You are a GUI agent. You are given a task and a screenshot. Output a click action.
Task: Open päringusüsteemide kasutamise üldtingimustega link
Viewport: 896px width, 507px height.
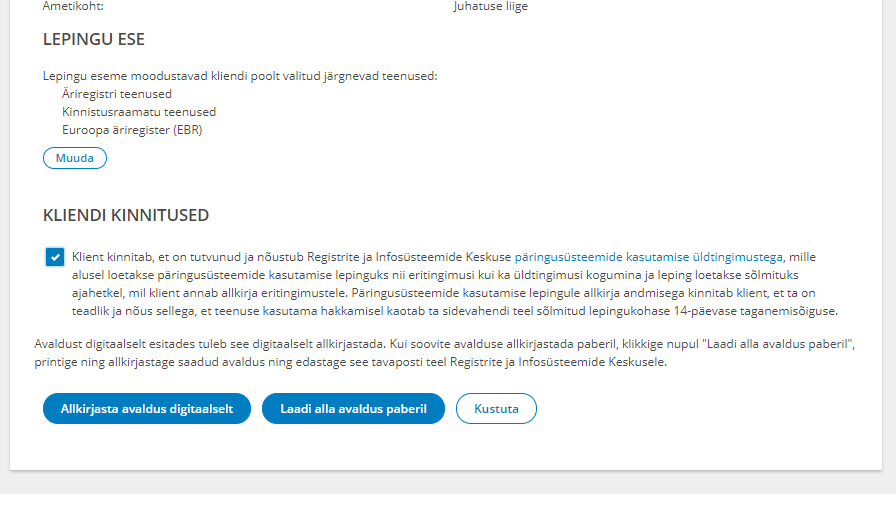coord(649,257)
